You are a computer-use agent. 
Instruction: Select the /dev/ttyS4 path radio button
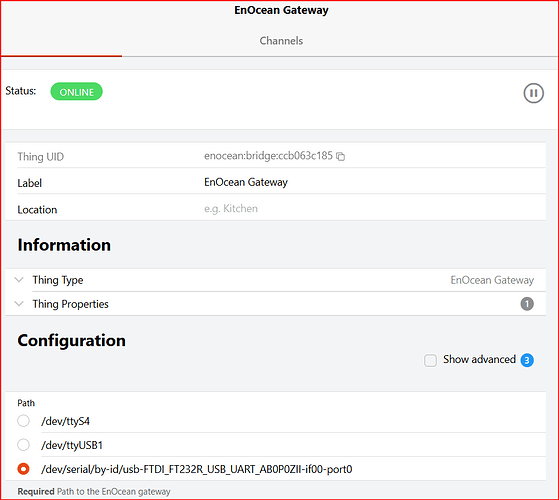tap(24, 421)
